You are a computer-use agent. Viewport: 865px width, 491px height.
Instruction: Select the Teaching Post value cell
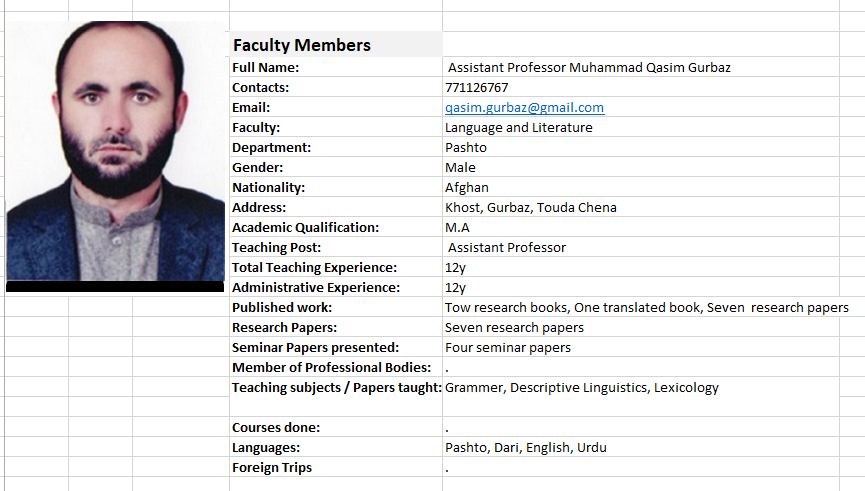click(x=641, y=247)
